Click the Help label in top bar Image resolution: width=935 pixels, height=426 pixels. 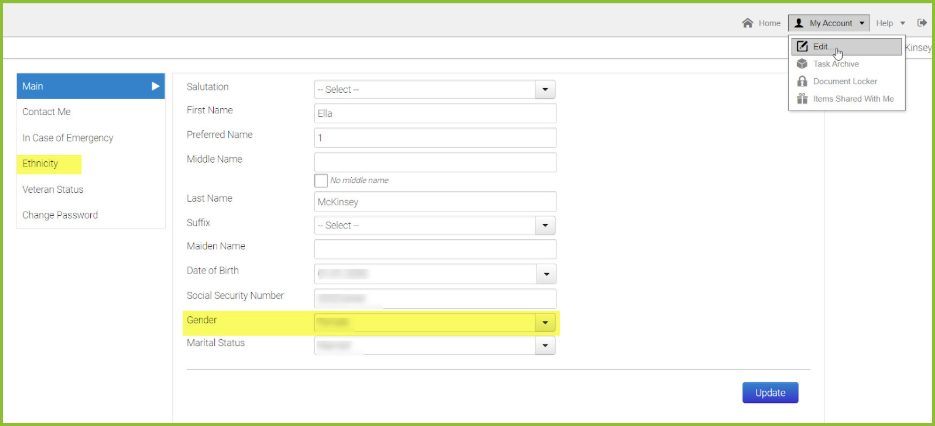pos(884,23)
